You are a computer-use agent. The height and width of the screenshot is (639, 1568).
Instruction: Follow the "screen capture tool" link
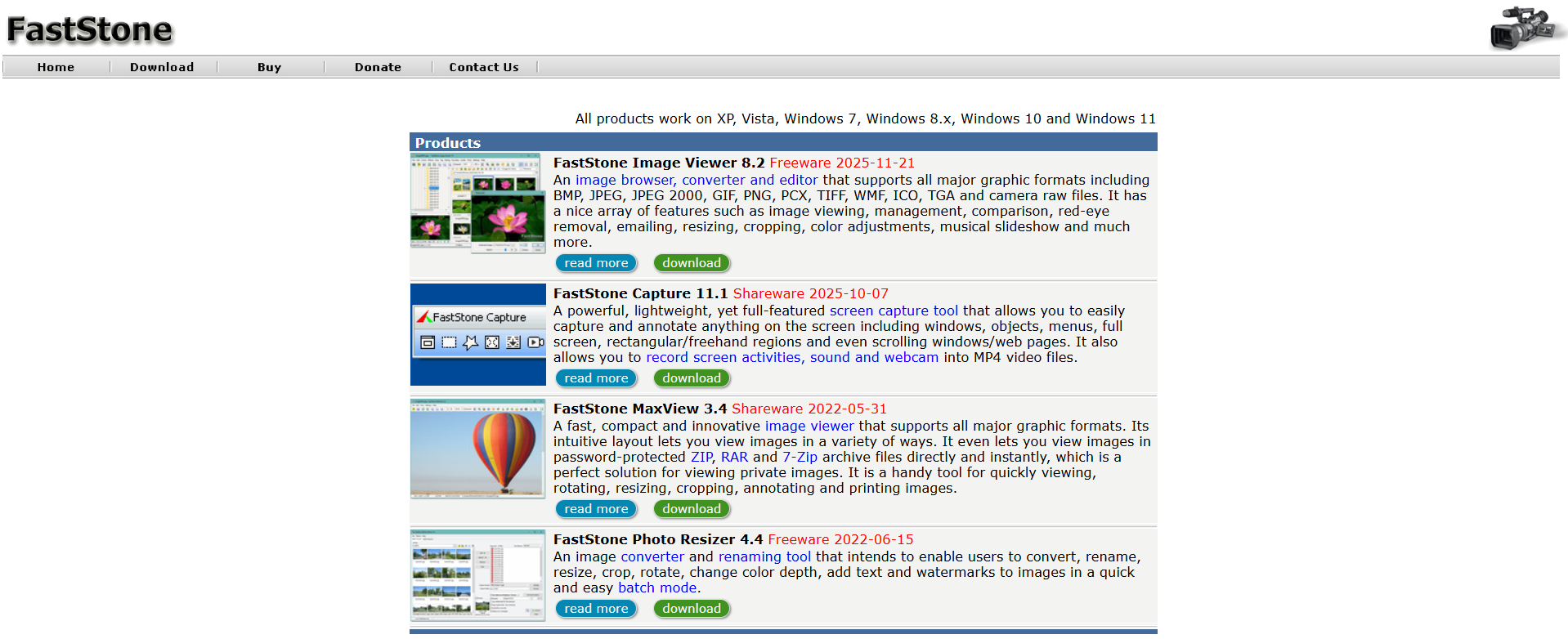(x=894, y=311)
